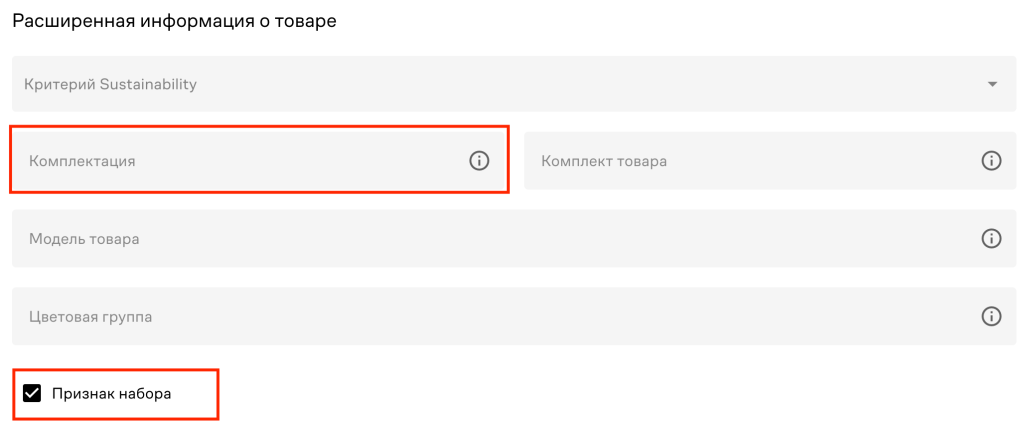This screenshot has height=437, width=1024.
Task: Click the Комплектация placeholder label
Action: 82,160
